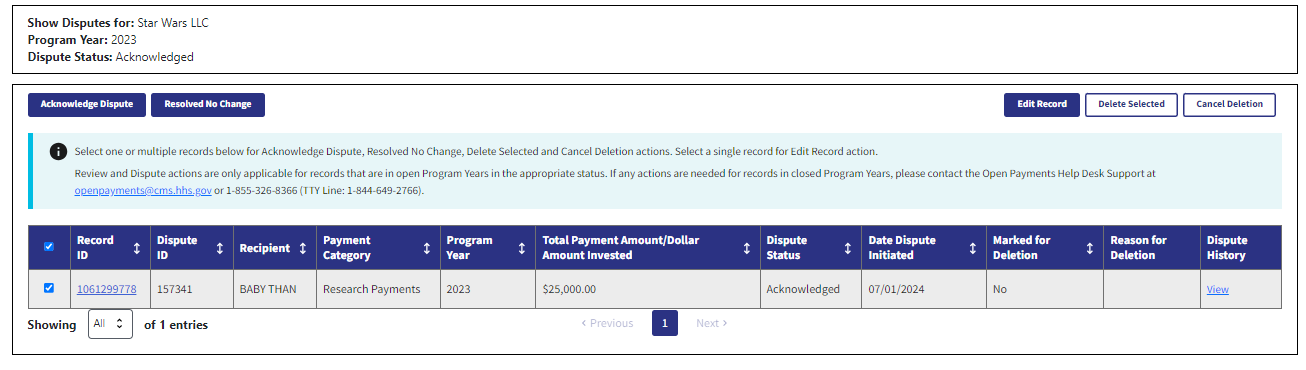
Task: Sort Program Year column arrows
Action: [521, 248]
